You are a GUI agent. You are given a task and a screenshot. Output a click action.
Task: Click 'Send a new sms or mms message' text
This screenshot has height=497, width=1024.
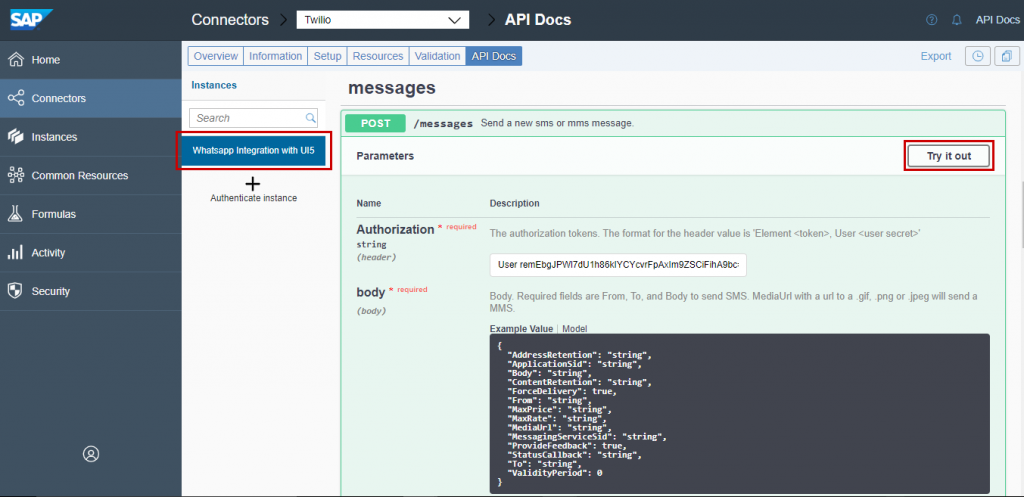coord(557,123)
